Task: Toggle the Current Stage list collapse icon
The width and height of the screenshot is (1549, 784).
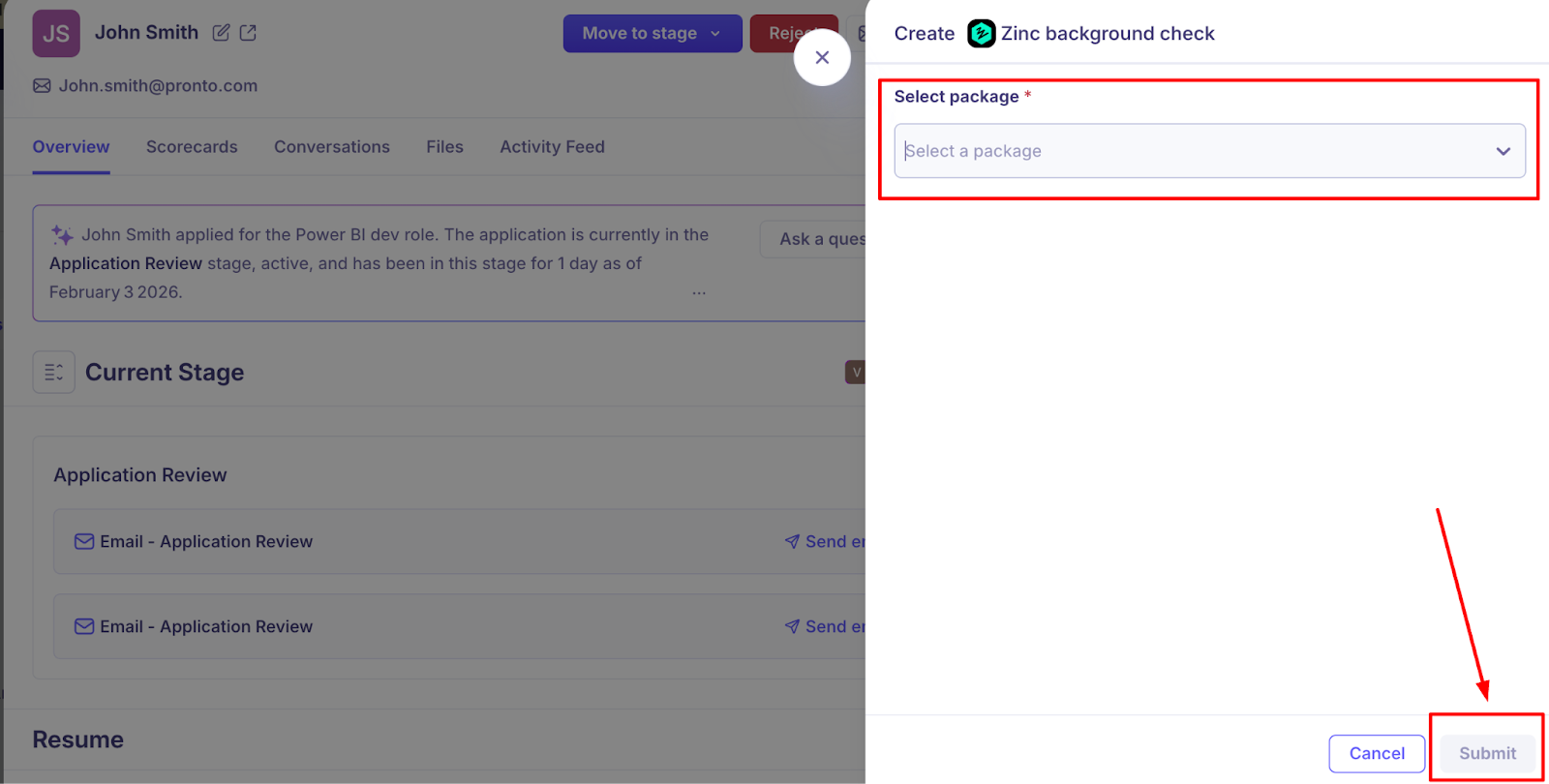Action: [x=54, y=373]
